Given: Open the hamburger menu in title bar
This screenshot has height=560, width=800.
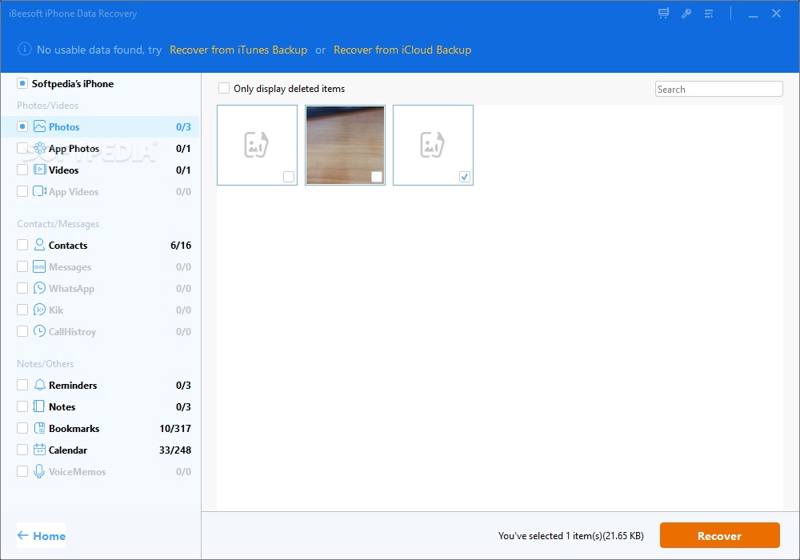Looking at the screenshot, I should (709, 14).
